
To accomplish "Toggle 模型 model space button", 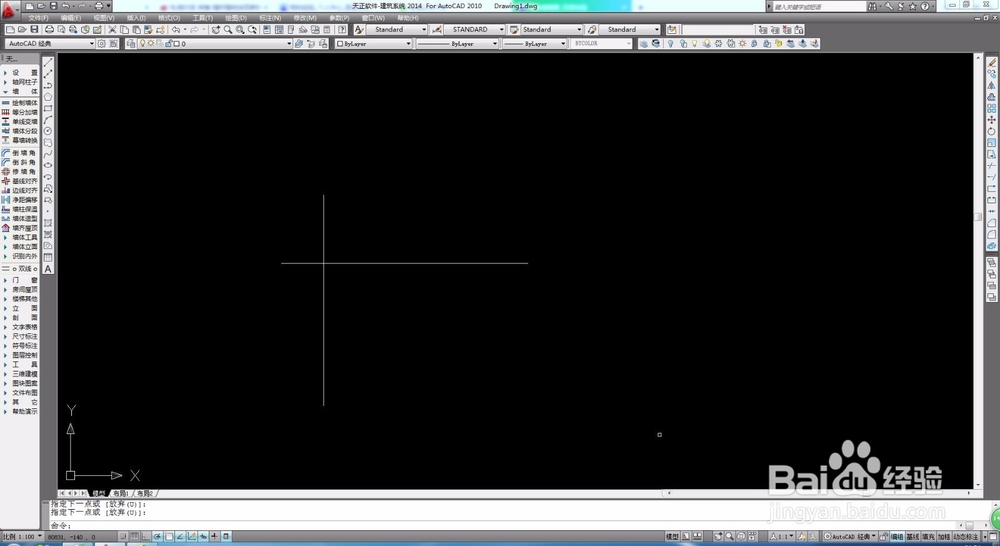I will (672, 537).
